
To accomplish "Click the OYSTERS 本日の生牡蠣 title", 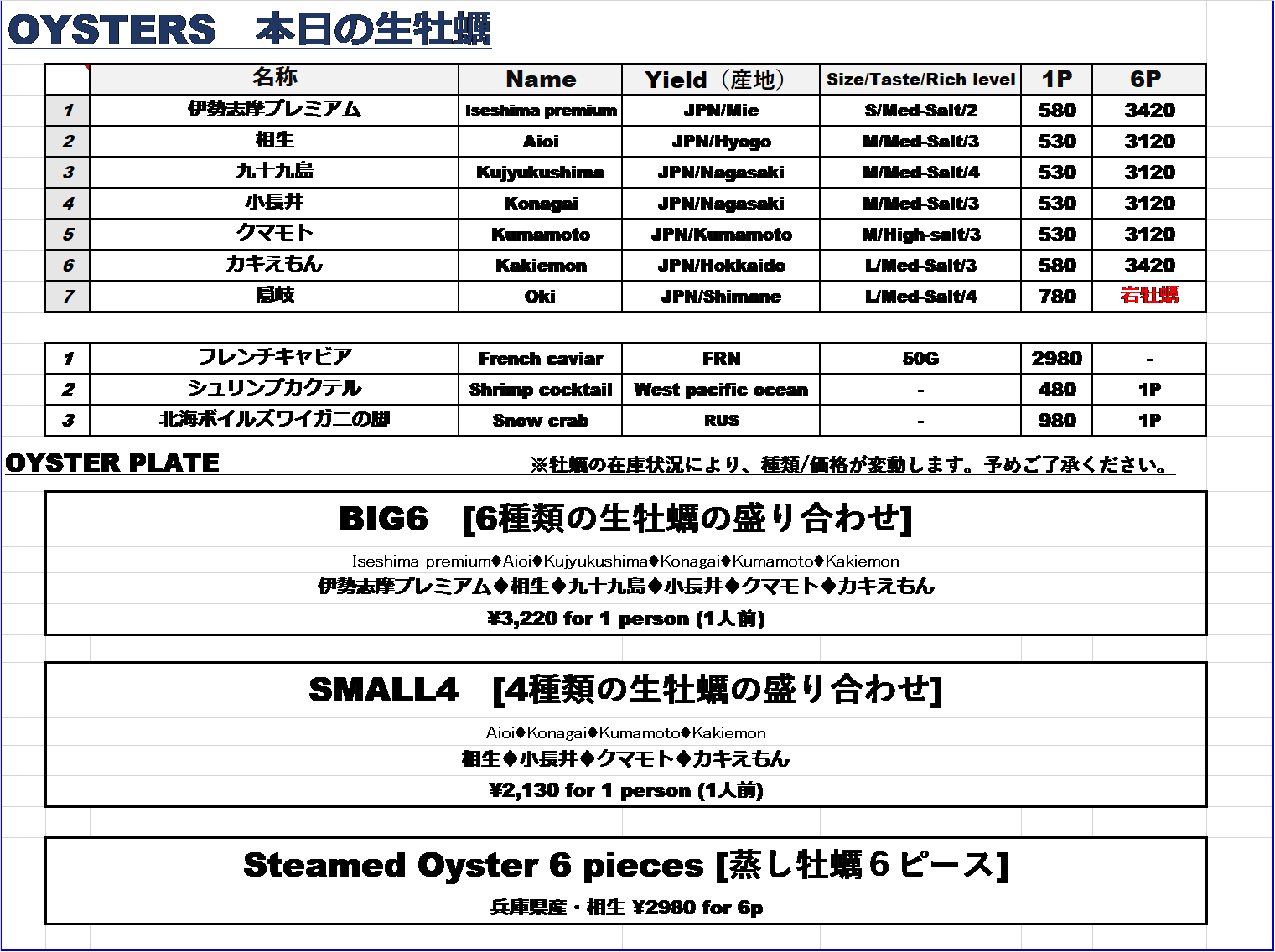I will [249, 30].
